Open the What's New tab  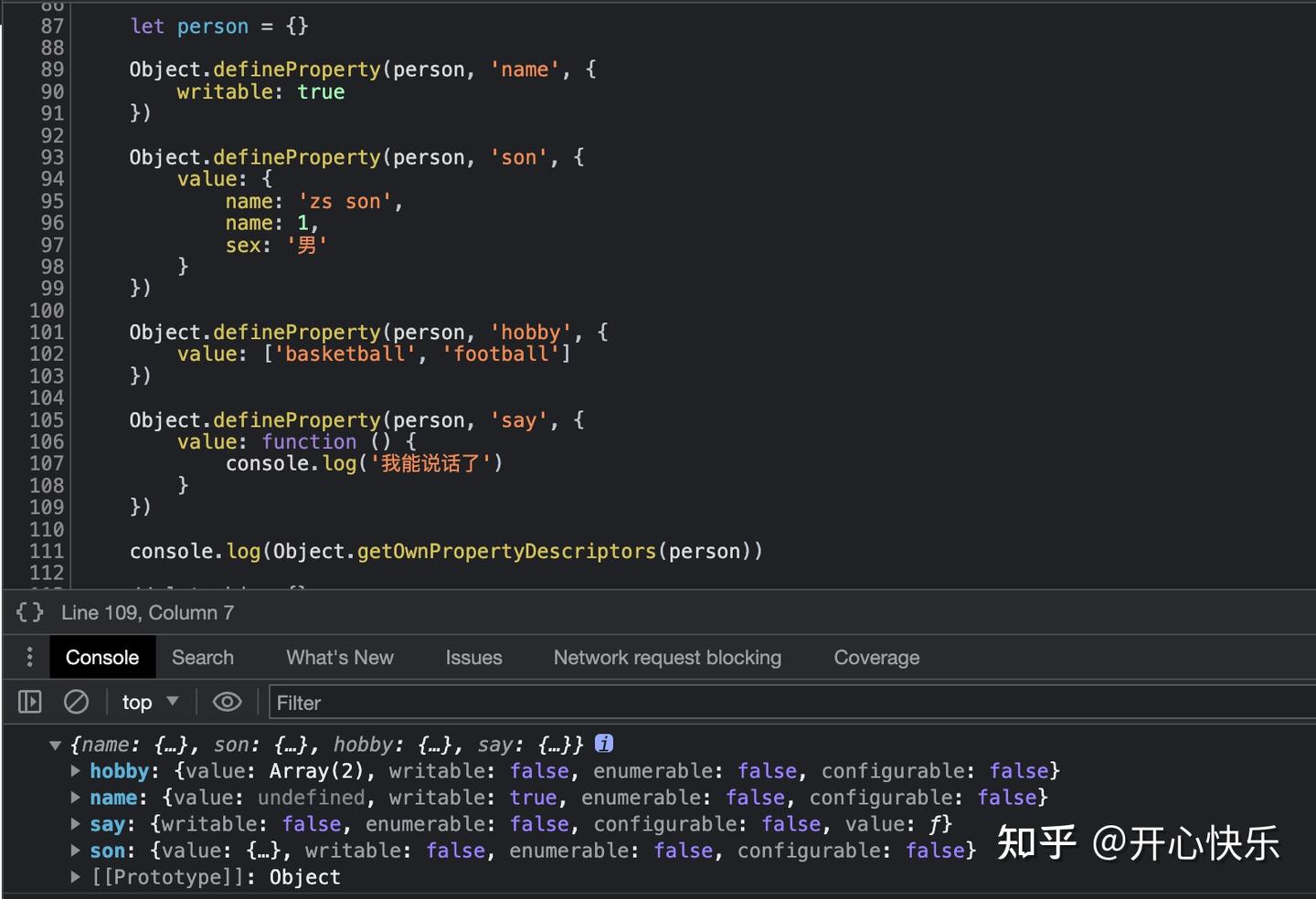[x=339, y=657]
